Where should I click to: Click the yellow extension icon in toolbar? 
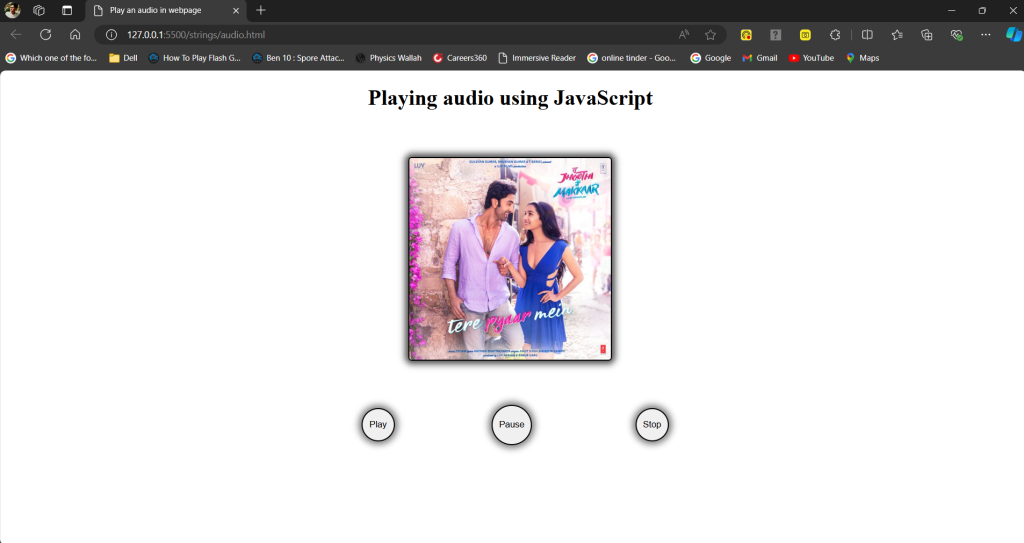746,35
